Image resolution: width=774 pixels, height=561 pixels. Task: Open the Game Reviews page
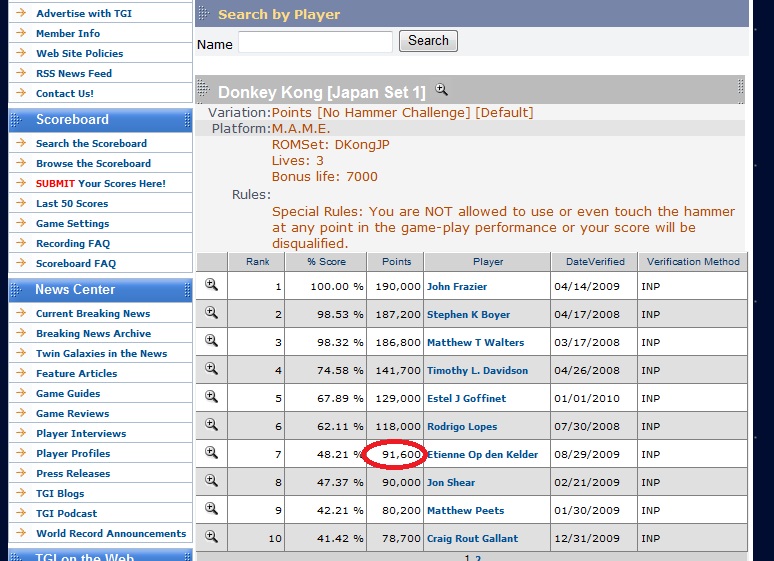point(73,413)
